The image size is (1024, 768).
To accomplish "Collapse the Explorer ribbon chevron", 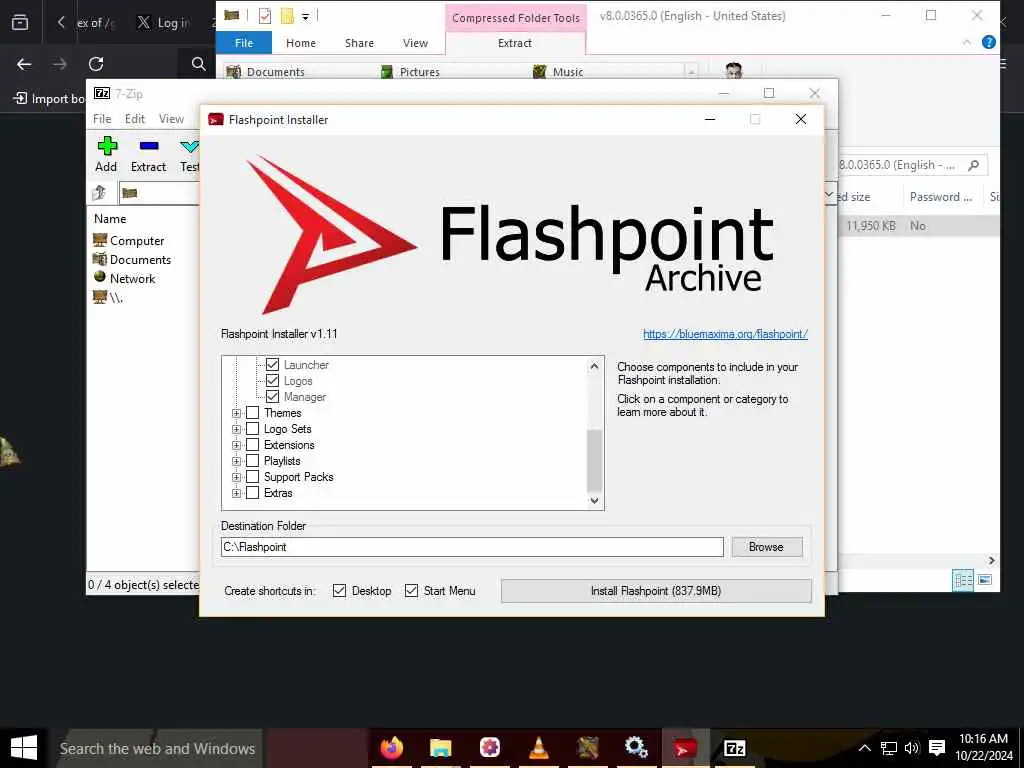I will 967,42.
